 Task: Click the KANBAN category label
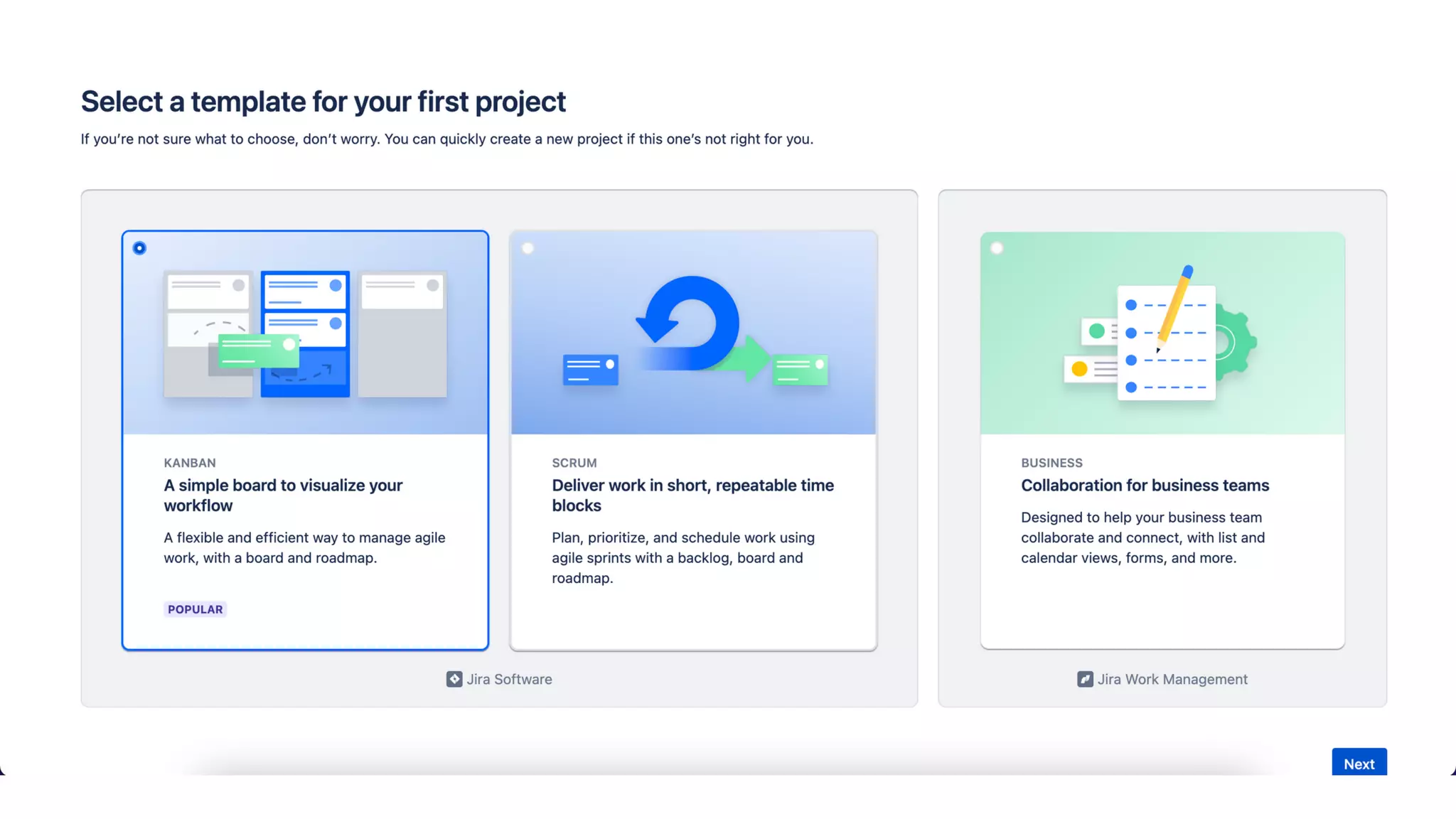tap(189, 463)
